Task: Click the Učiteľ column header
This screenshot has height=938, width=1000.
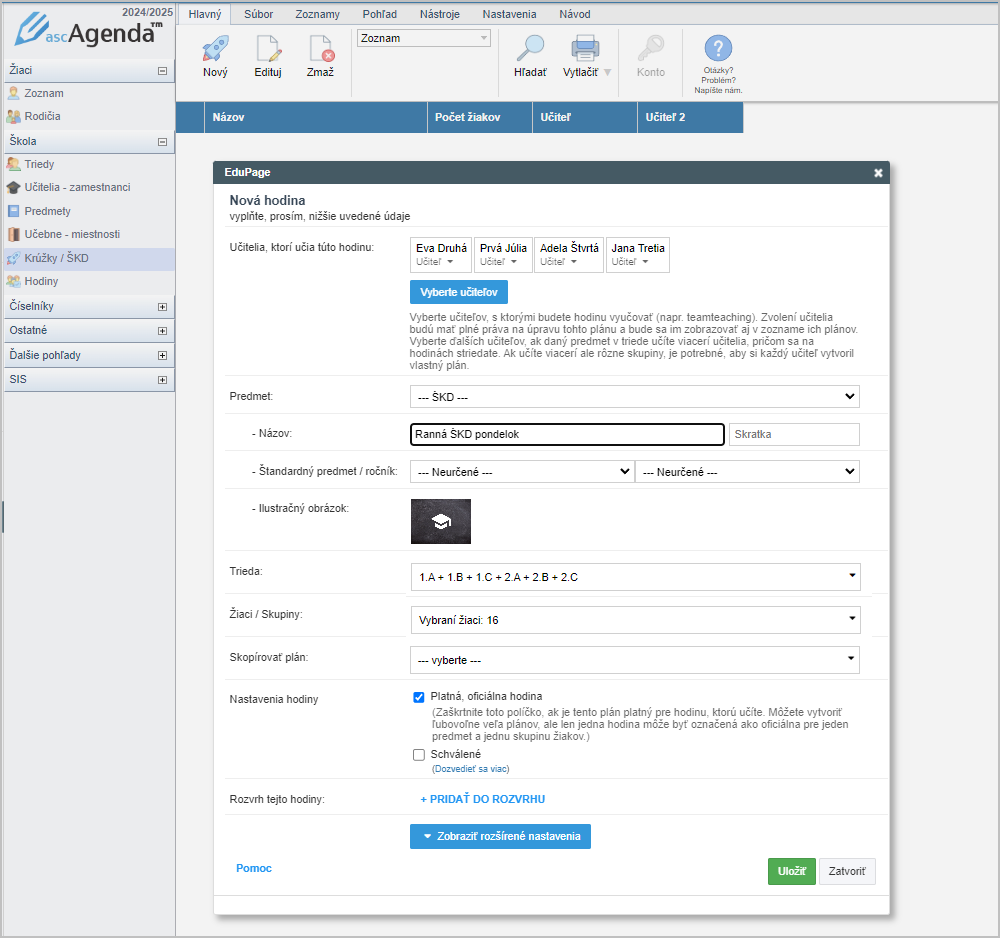Action: 585,117
